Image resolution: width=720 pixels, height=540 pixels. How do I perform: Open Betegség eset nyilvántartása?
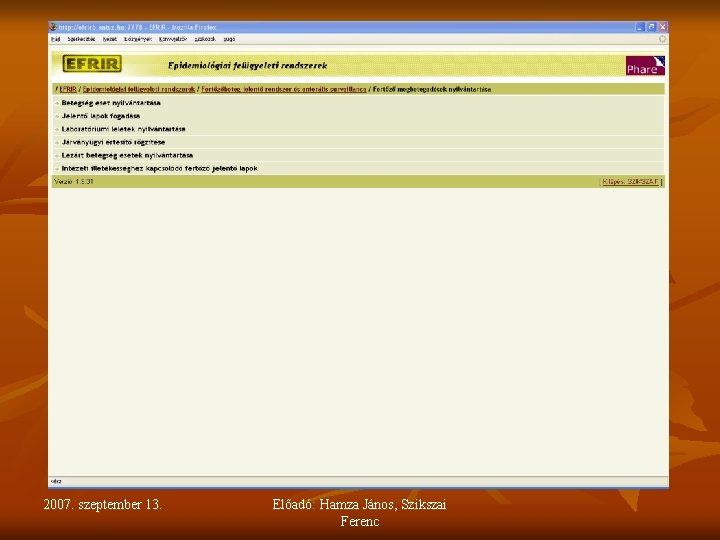pyautogui.click(x=111, y=103)
